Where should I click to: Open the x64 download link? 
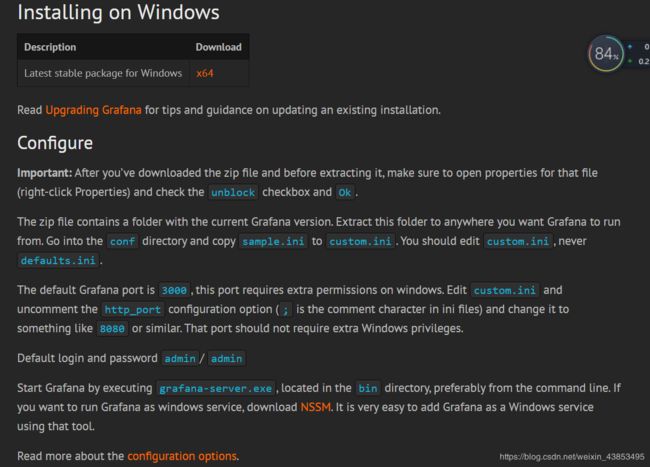(205, 73)
